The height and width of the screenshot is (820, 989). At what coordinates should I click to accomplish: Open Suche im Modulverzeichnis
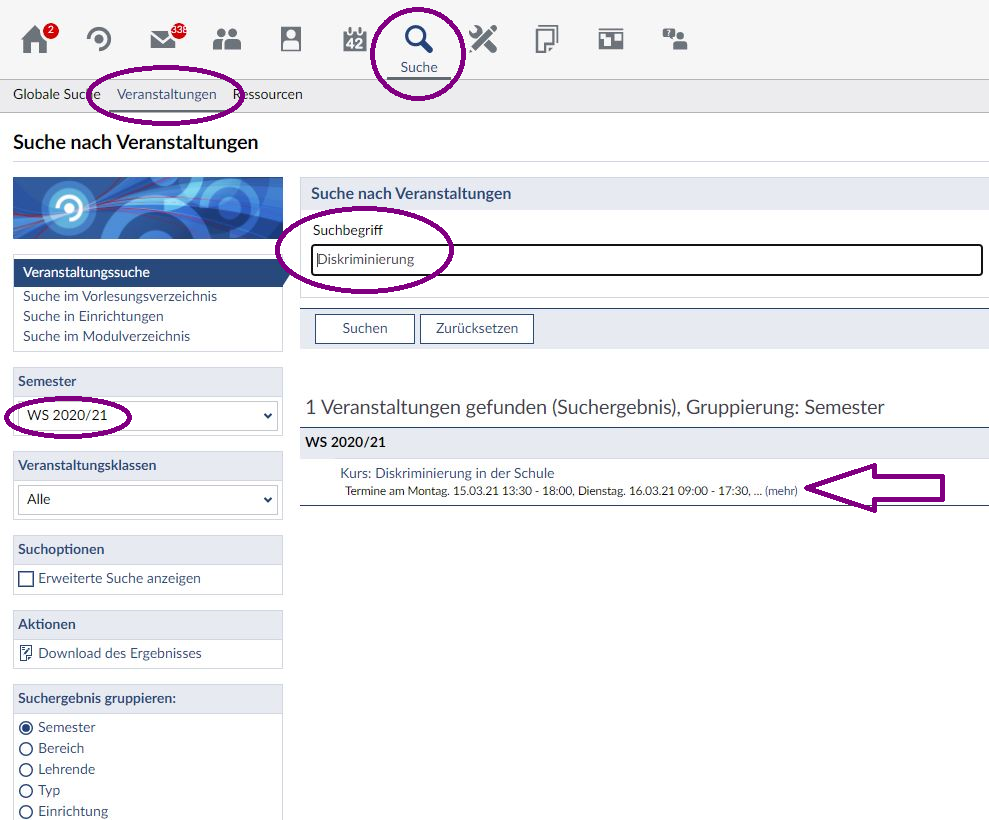(107, 336)
